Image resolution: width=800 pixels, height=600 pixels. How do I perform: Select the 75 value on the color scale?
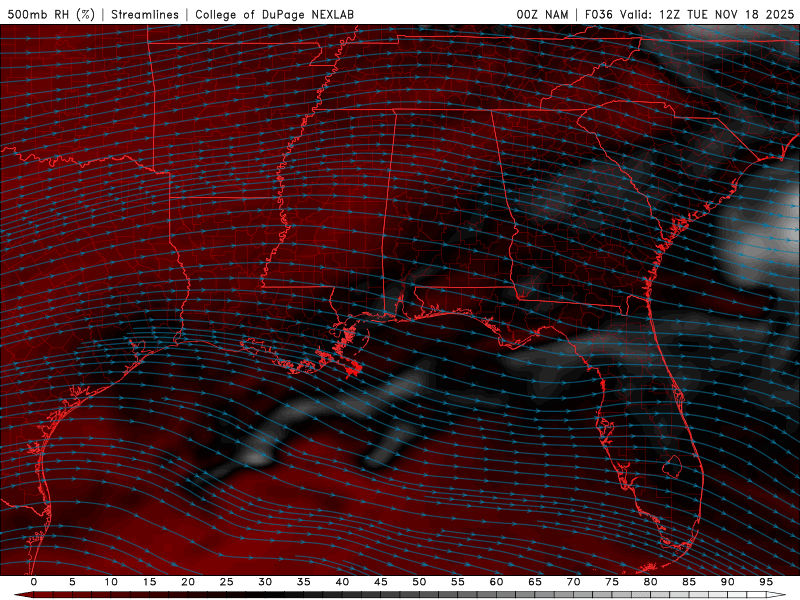[x=612, y=582]
